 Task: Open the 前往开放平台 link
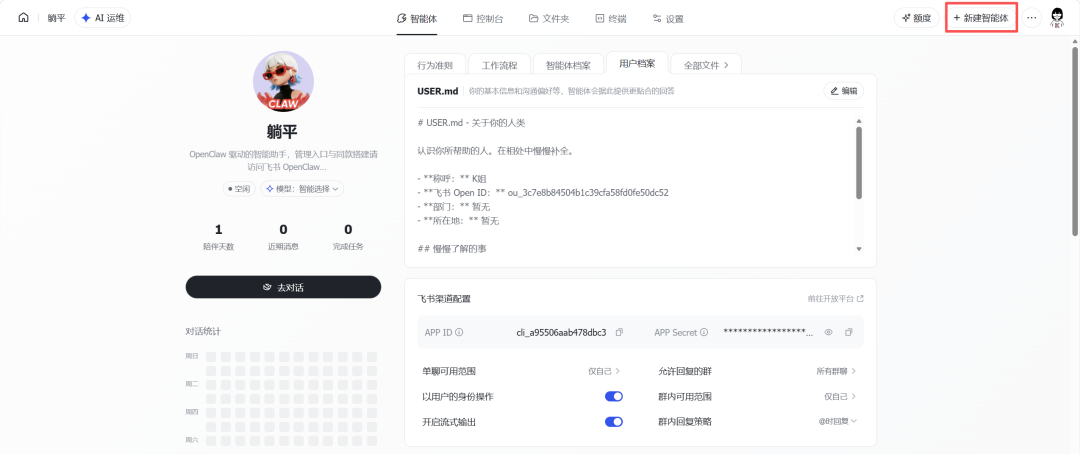[x=836, y=298]
